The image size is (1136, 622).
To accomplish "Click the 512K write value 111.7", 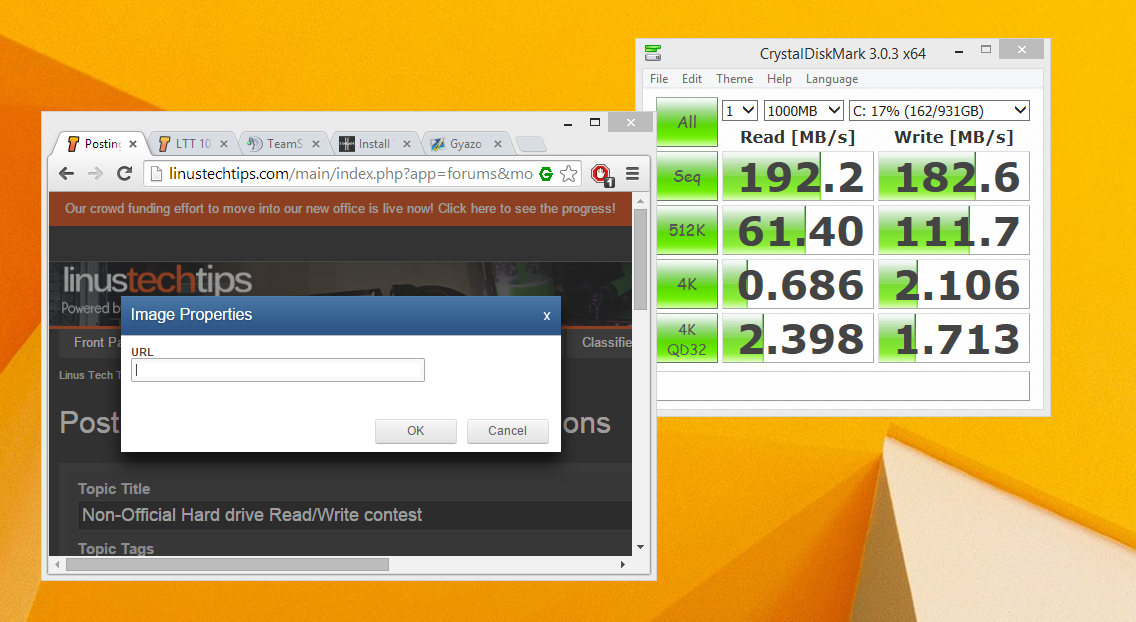I will click(953, 230).
